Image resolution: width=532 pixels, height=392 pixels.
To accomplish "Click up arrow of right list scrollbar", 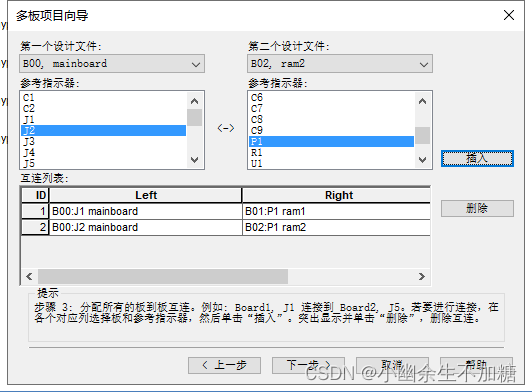I will click(x=422, y=101).
